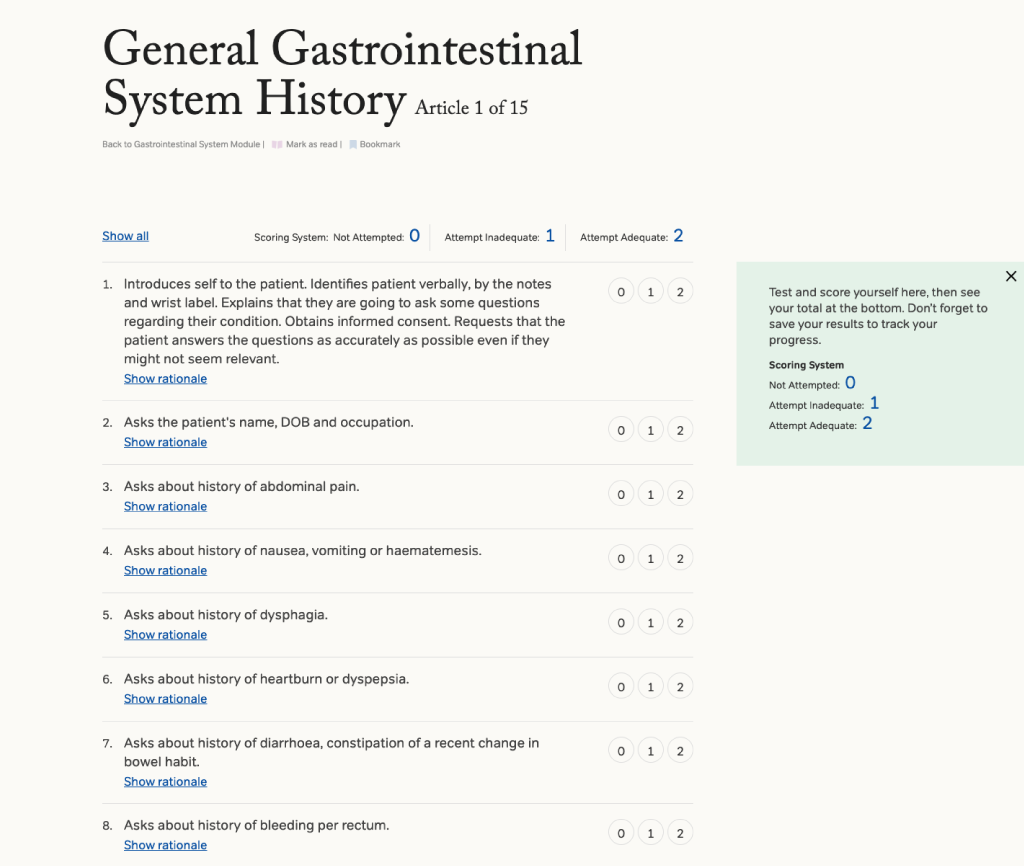Score bleeding per rectum item as 0
This screenshot has width=1024, height=866.
[x=621, y=833]
